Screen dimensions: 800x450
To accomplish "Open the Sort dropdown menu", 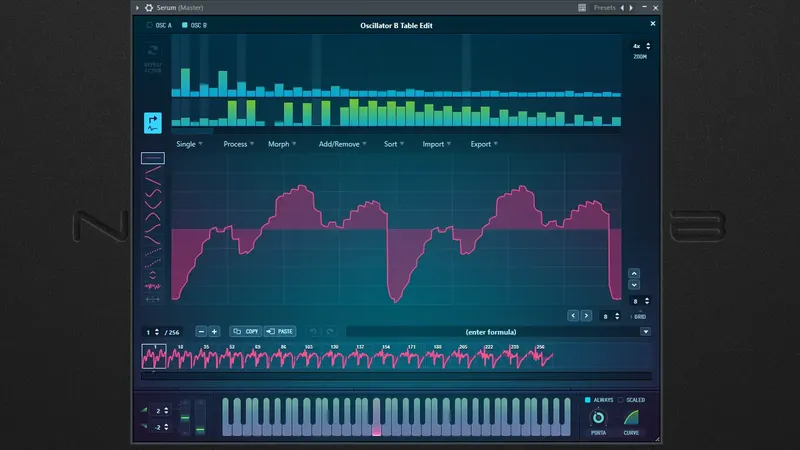I will coord(394,144).
